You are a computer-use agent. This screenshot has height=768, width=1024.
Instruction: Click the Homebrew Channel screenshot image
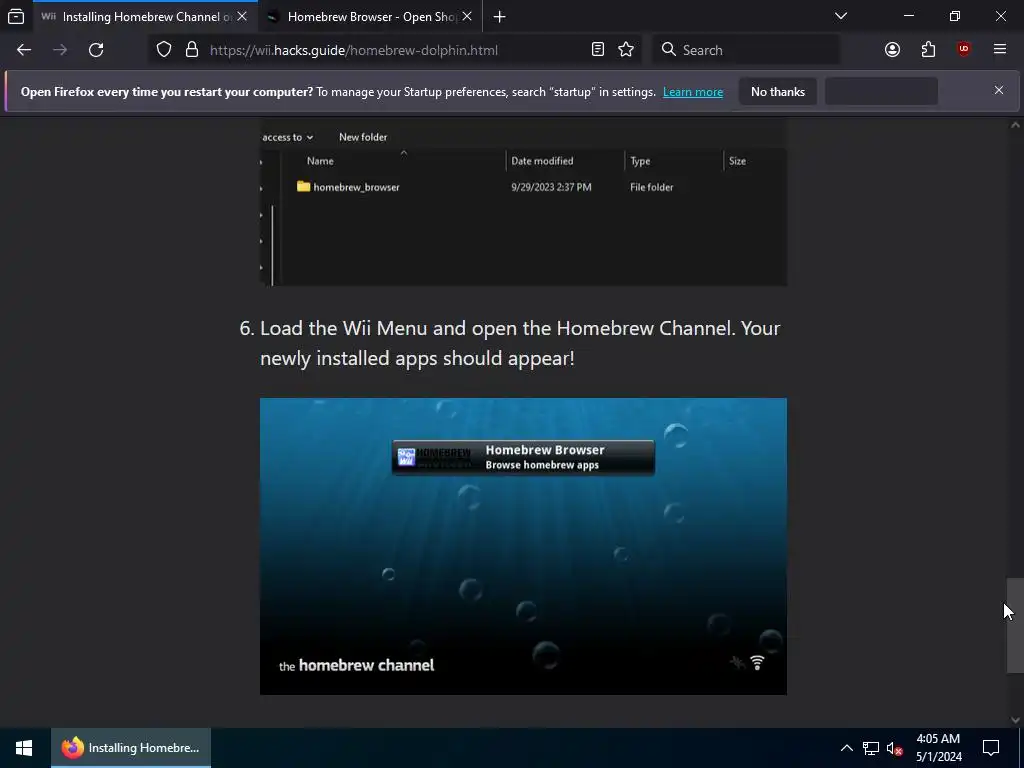pos(523,546)
